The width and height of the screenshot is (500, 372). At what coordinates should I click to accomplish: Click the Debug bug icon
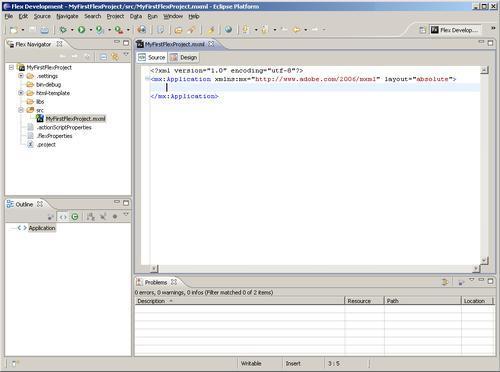coord(63,30)
